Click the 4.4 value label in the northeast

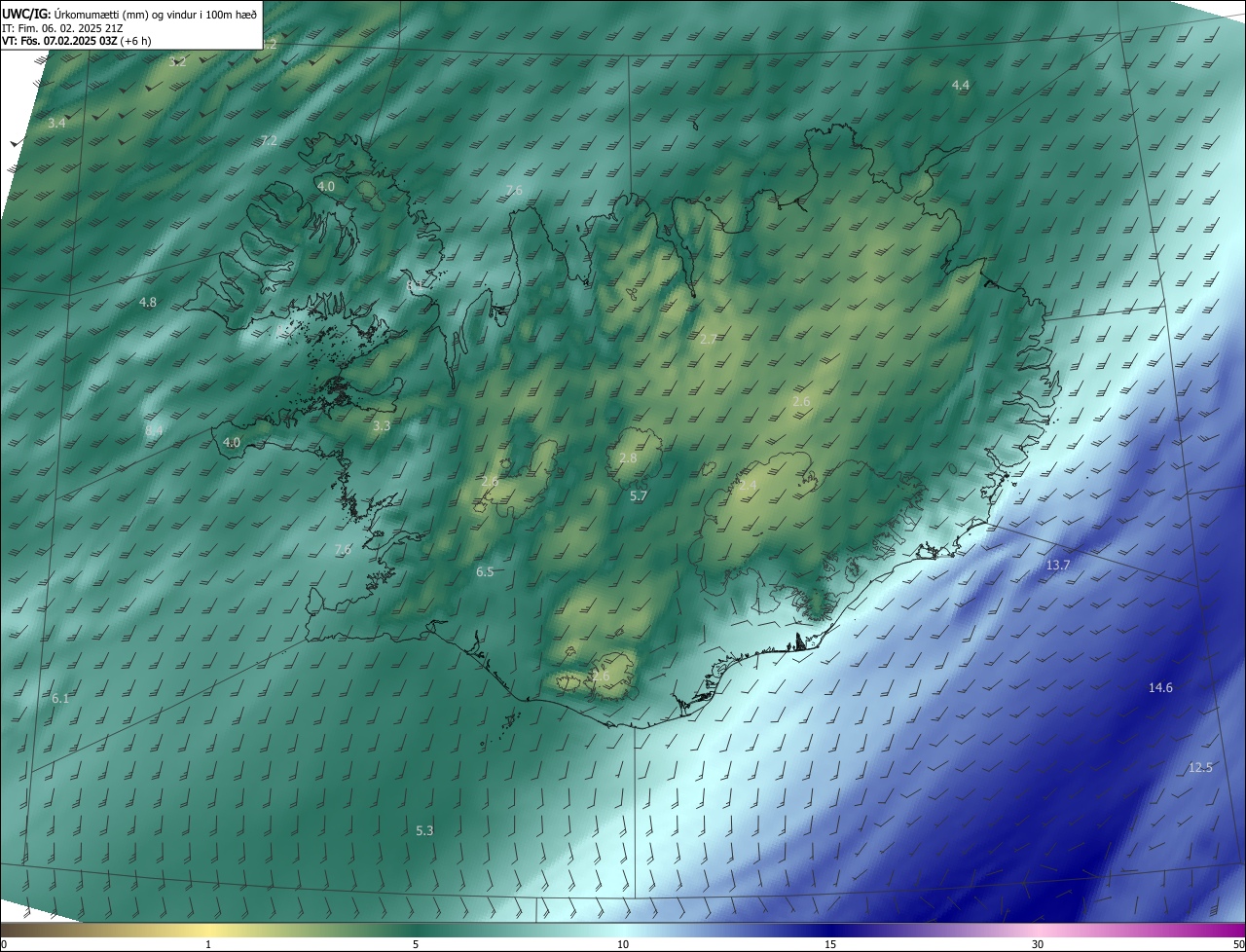[x=960, y=86]
